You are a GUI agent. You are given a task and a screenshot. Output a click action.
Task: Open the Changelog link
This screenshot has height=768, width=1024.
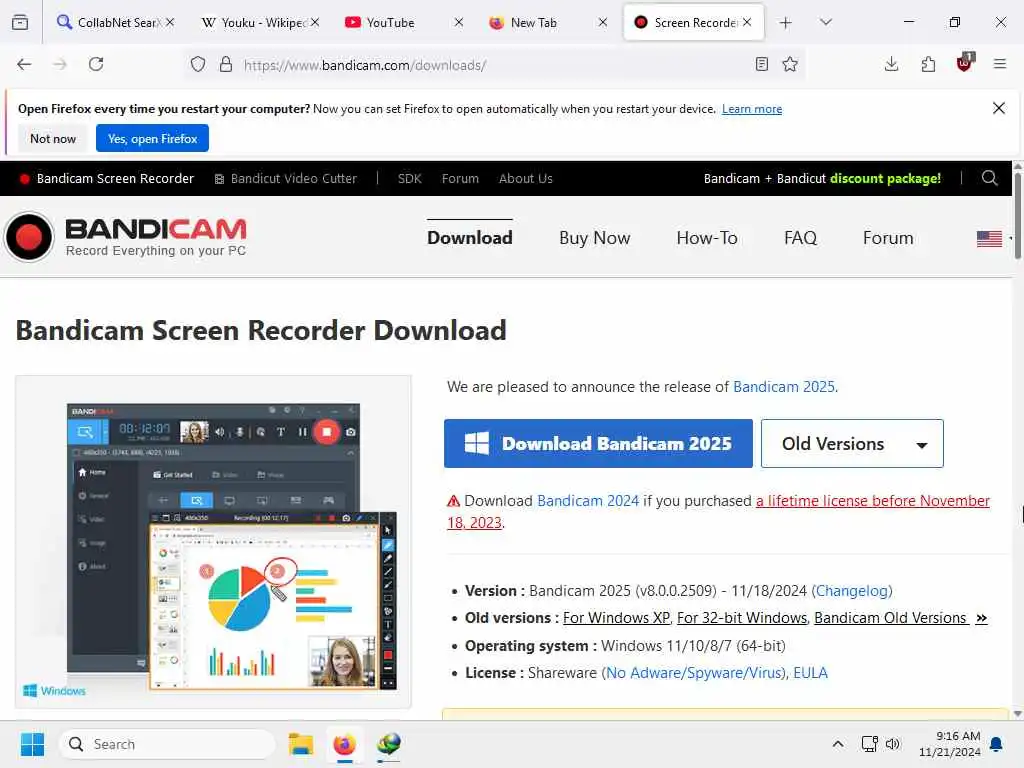point(852,591)
